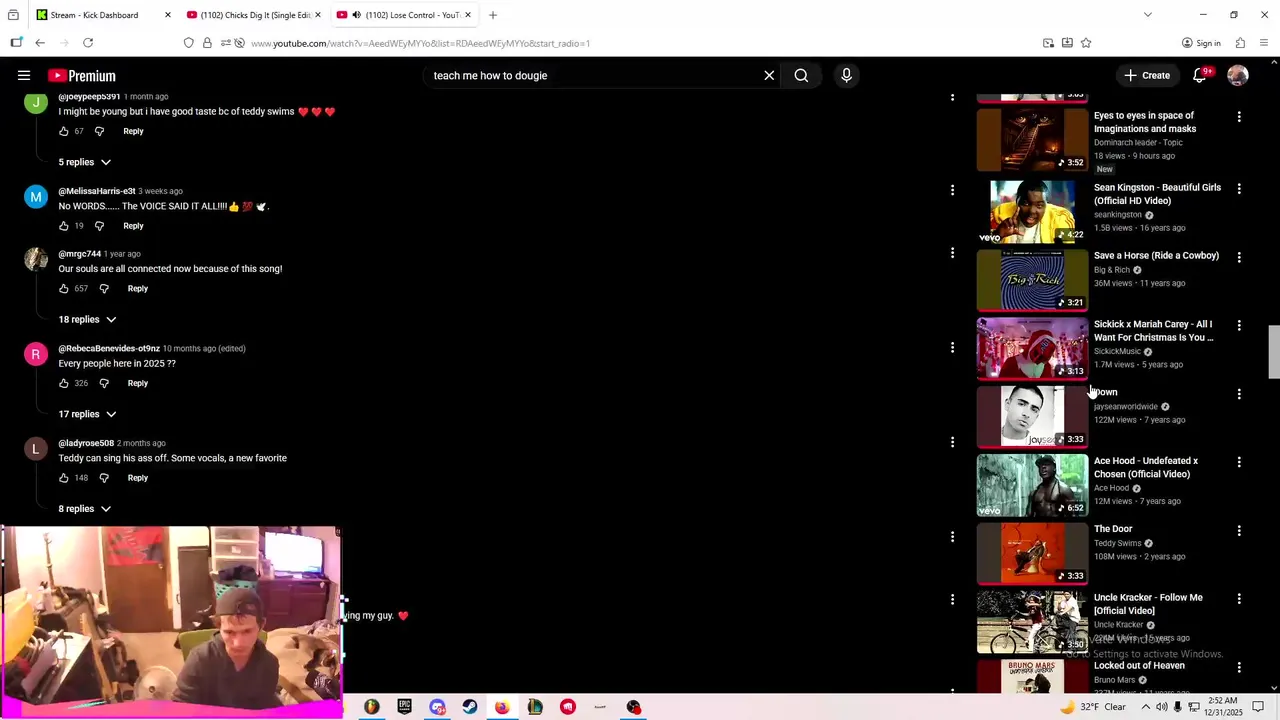Screen dimensions: 1280x720
Task: Dislike the @RebecaBenevides-ot9nz comment
Action: coord(104,383)
